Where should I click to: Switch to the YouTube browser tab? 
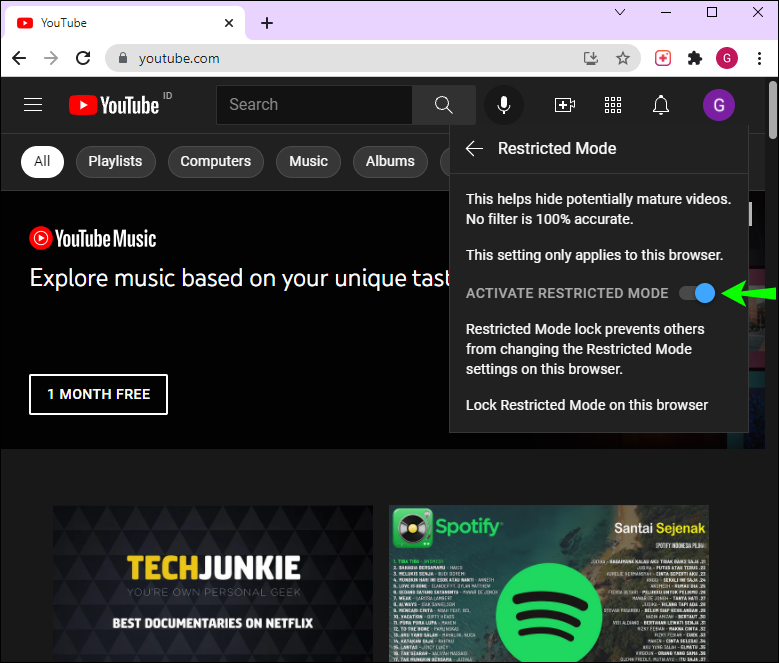point(124,23)
